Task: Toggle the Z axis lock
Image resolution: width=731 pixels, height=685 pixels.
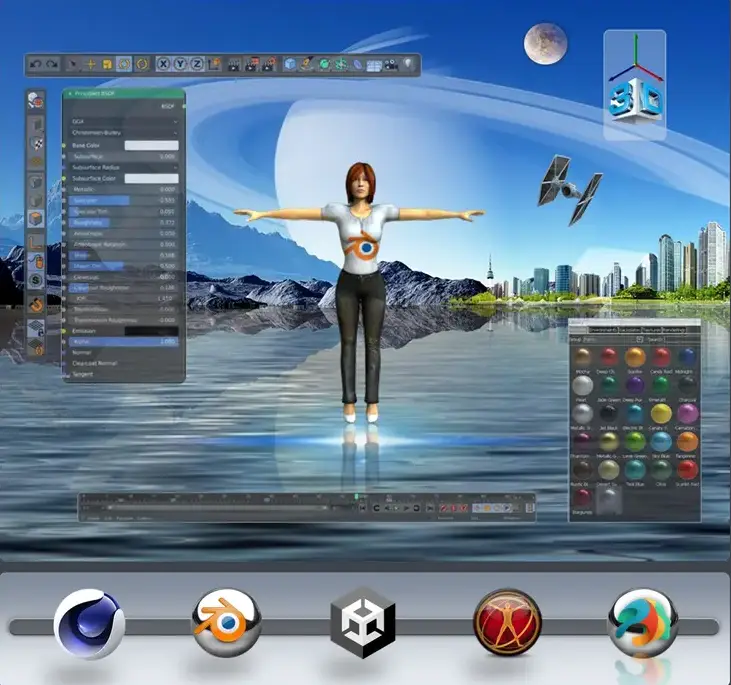Action: [x=197, y=64]
